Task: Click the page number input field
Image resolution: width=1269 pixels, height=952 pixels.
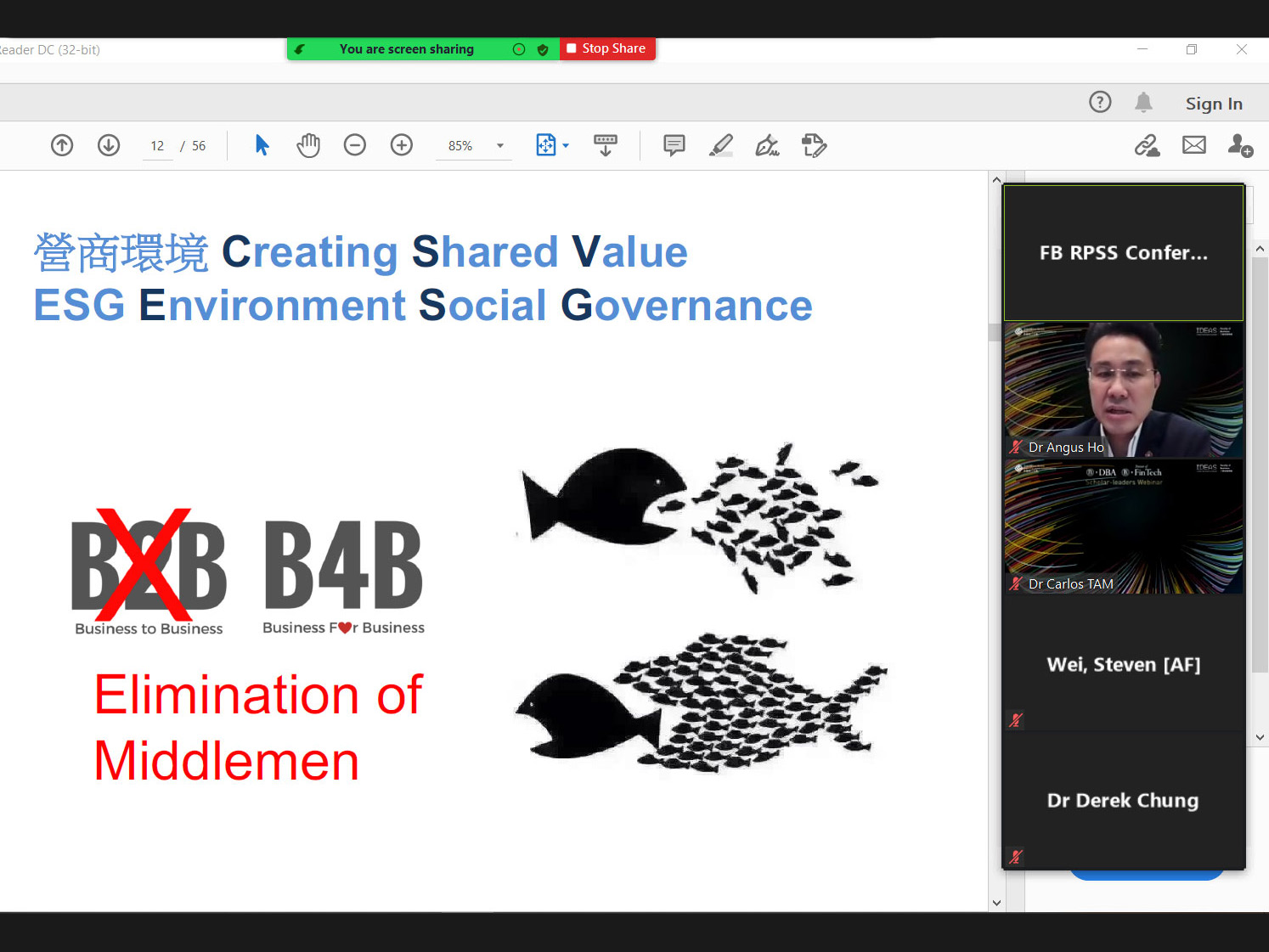Action: pyautogui.click(x=157, y=145)
